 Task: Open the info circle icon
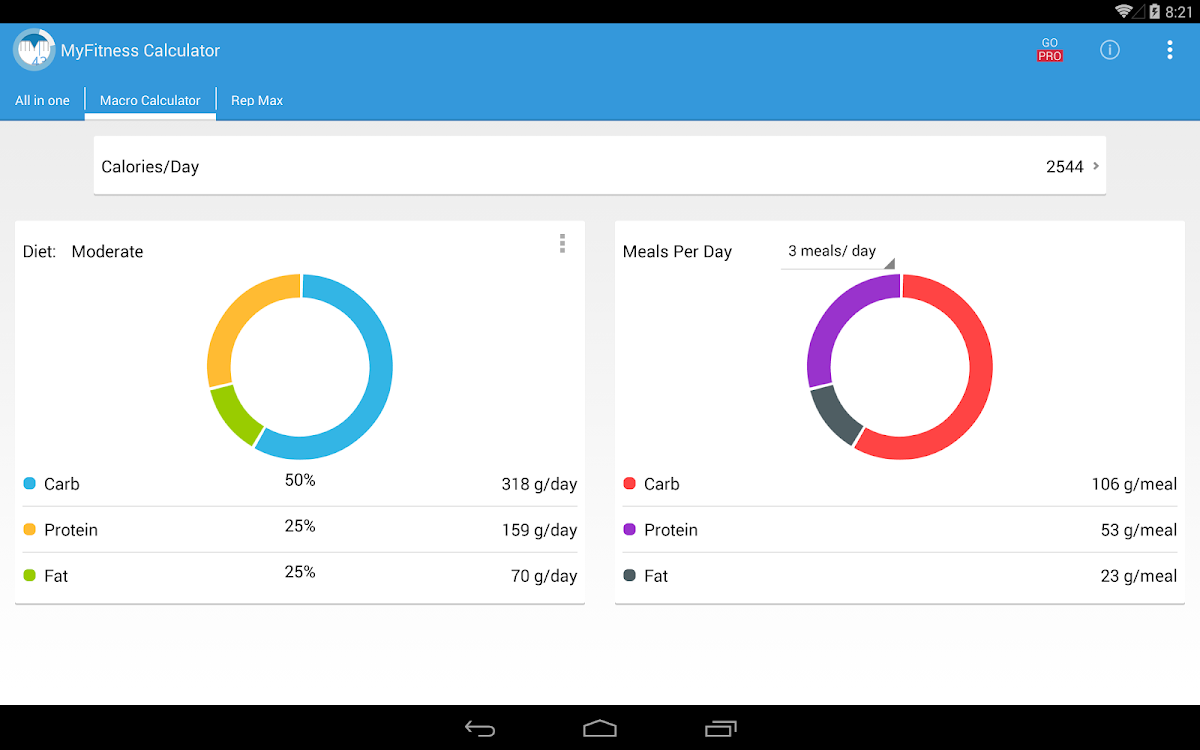[x=1109, y=50]
